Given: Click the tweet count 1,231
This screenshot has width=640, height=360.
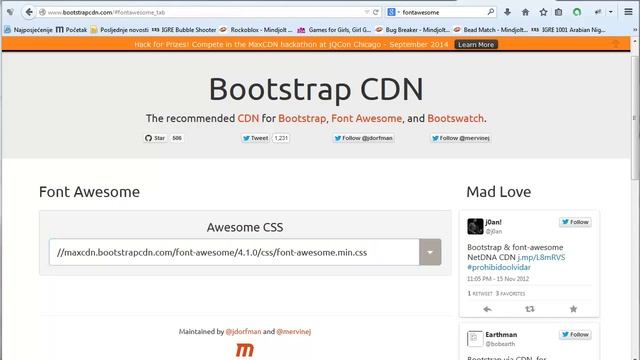Looking at the screenshot, I should pyautogui.click(x=281, y=138).
